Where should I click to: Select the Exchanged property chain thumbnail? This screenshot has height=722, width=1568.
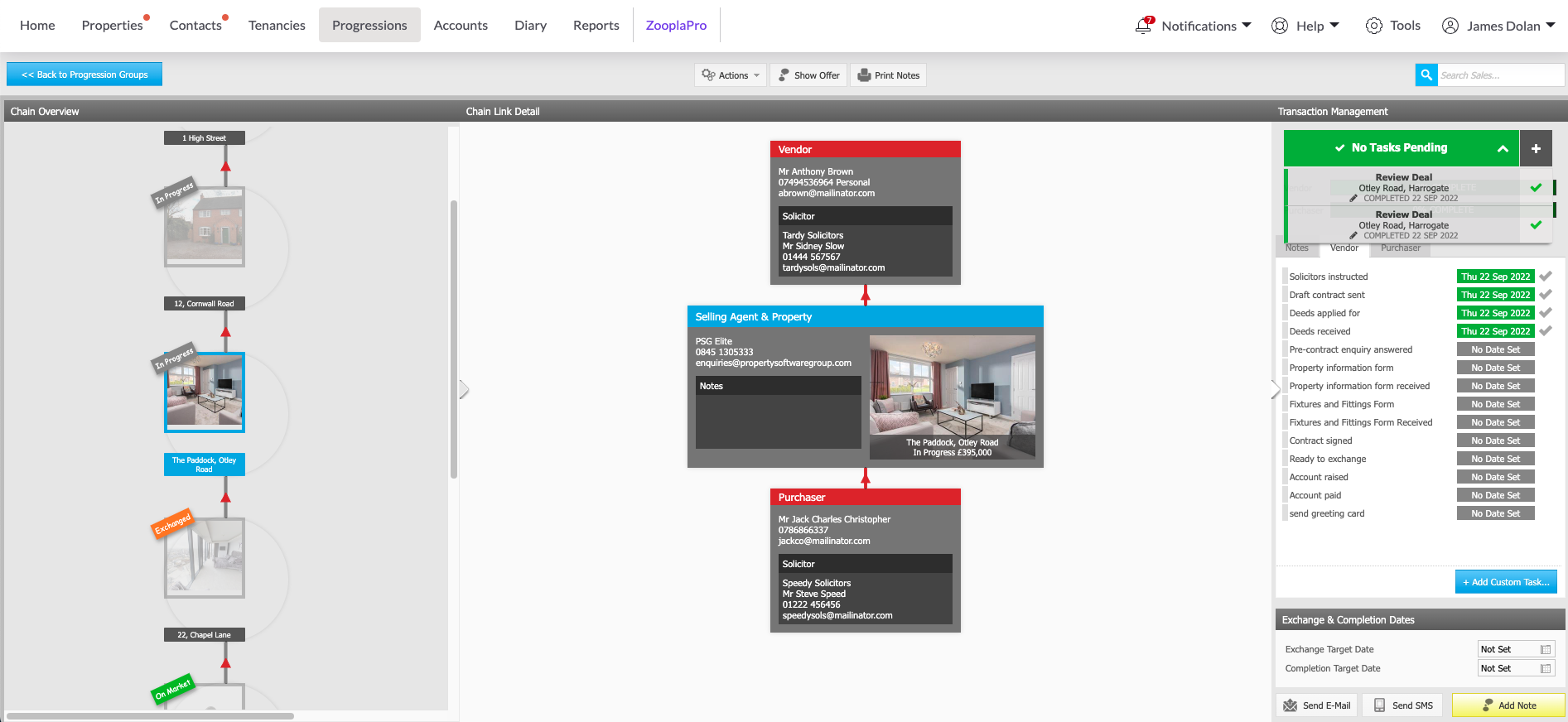pyautogui.click(x=205, y=558)
